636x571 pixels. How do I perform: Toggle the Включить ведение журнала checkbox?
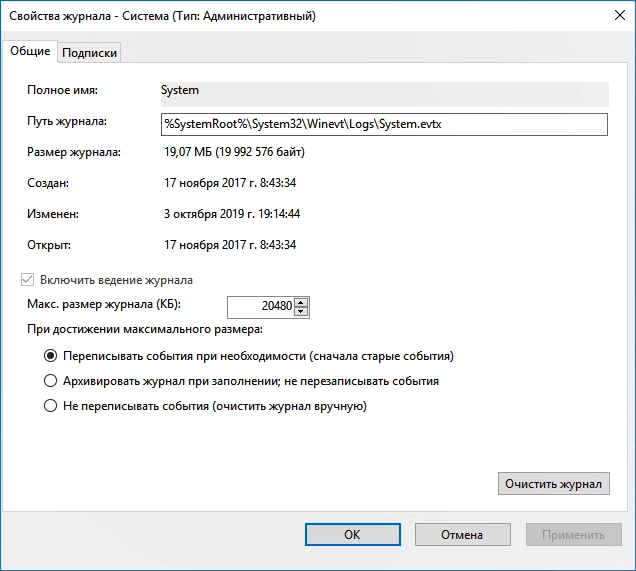pos(27,280)
